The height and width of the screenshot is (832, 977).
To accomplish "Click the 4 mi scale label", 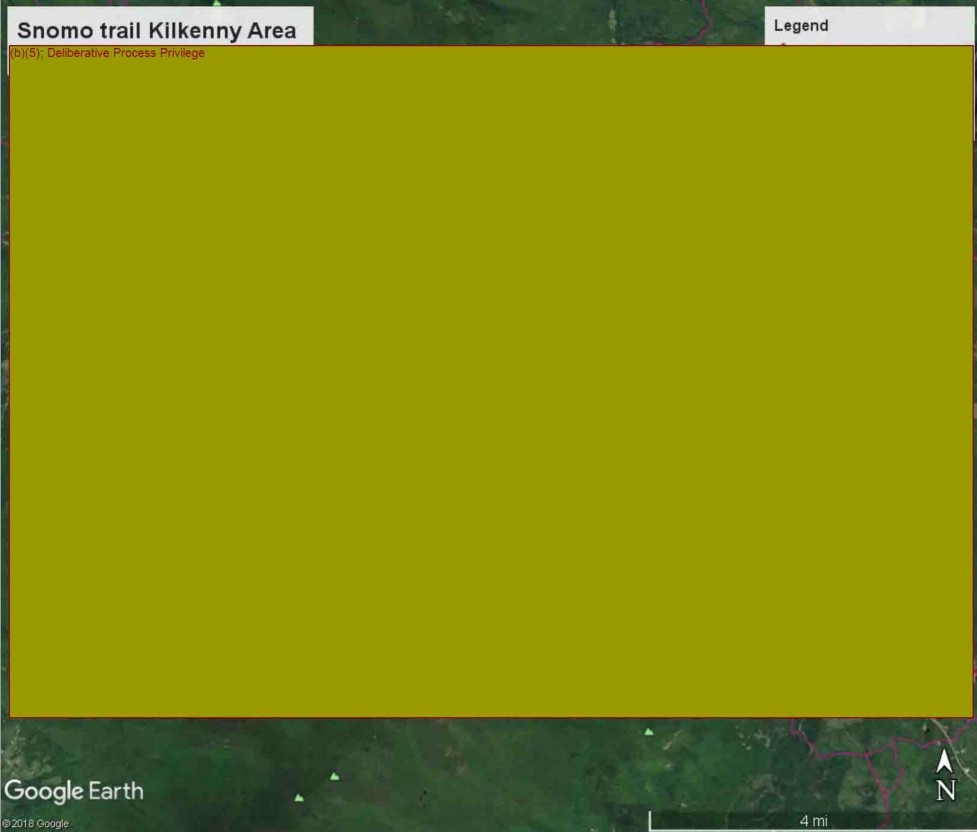I will [x=813, y=821].
